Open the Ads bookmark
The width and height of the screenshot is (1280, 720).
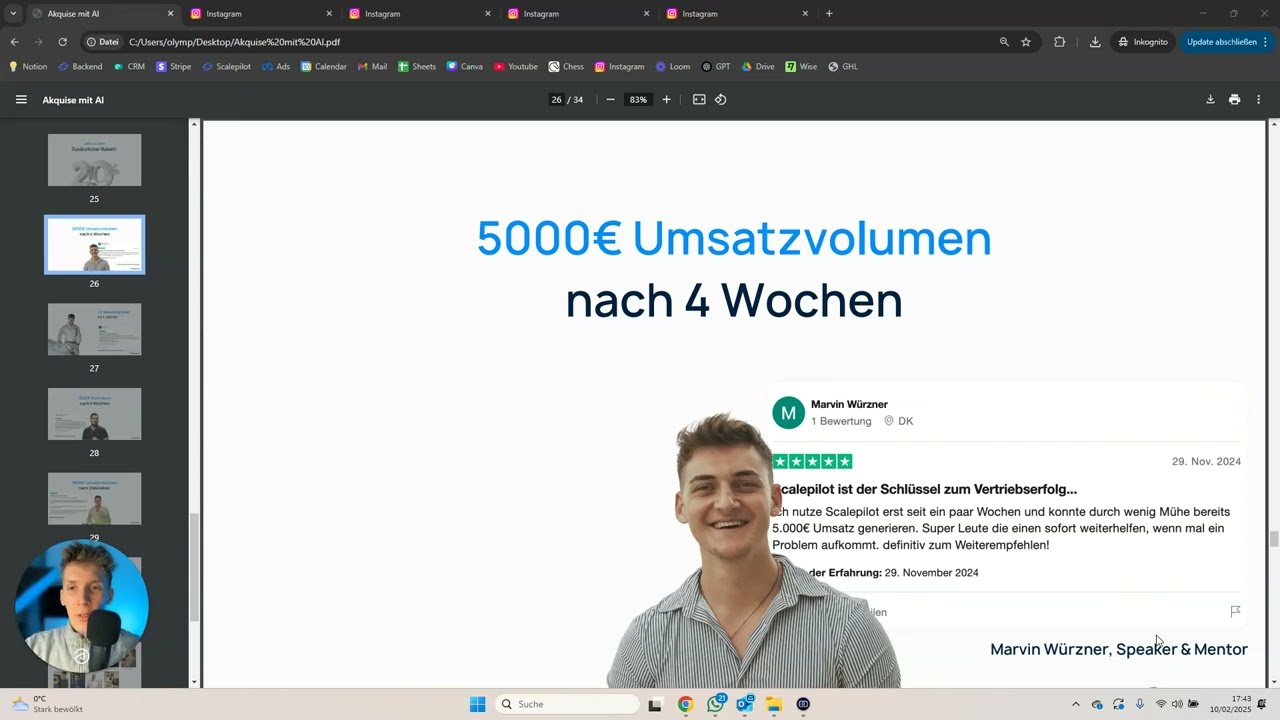(276, 67)
